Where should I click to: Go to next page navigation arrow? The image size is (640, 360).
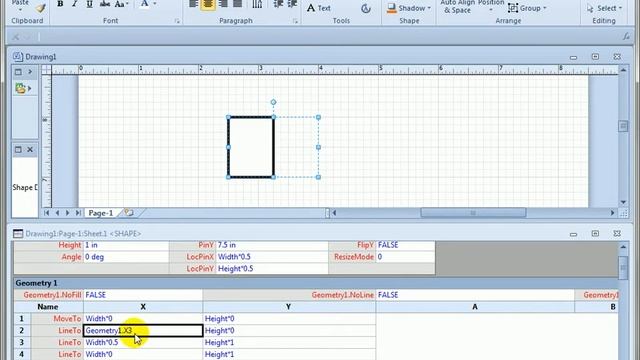[67, 213]
